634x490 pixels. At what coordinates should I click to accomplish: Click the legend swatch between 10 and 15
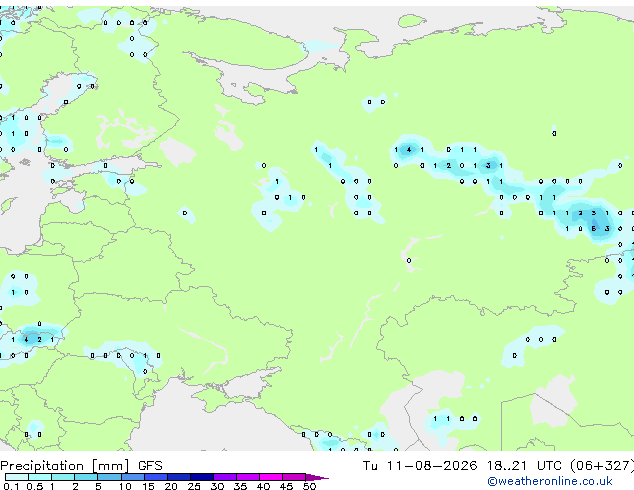(x=133, y=477)
